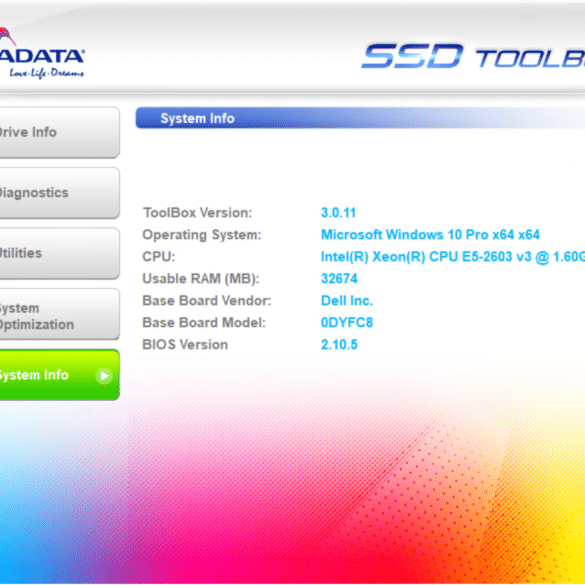This screenshot has width=585, height=585.
Task: Select the Usable RAM value 32674
Action: [x=339, y=279]
